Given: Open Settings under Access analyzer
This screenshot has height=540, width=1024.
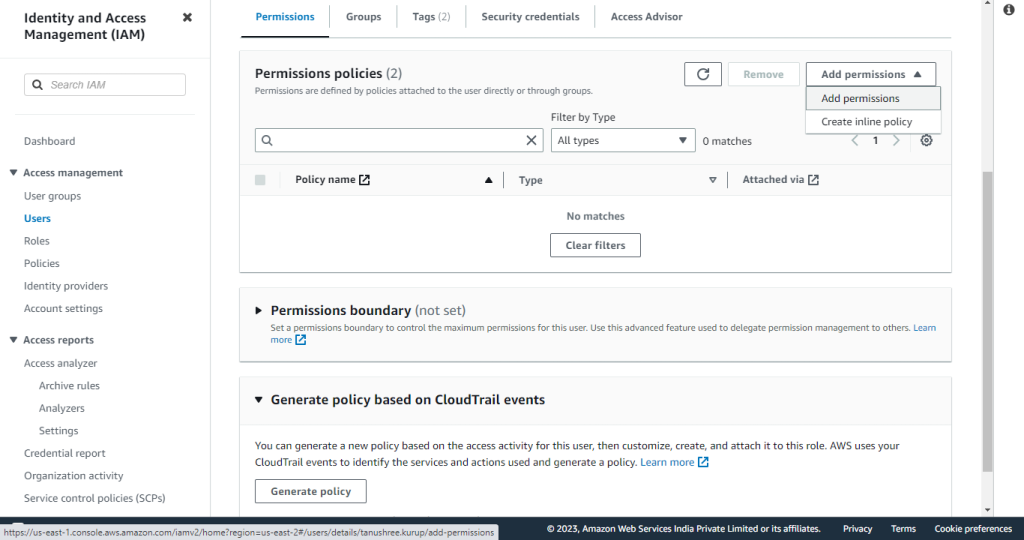Looking at the screenshot, I should (x=58, y=431).
